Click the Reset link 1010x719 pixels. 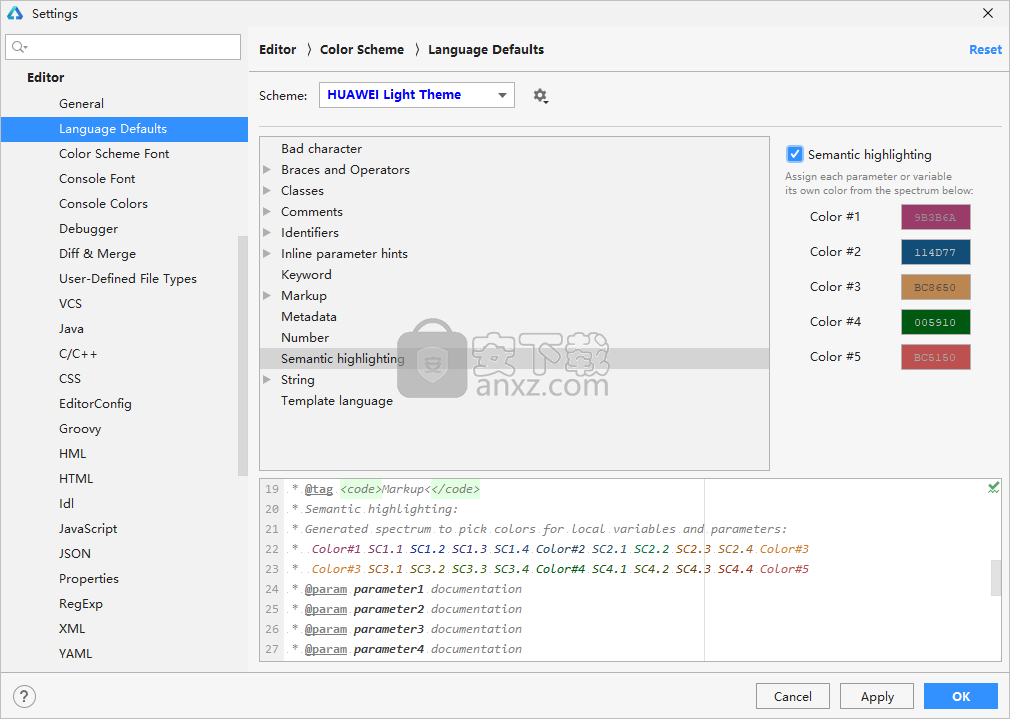point(985,50)
